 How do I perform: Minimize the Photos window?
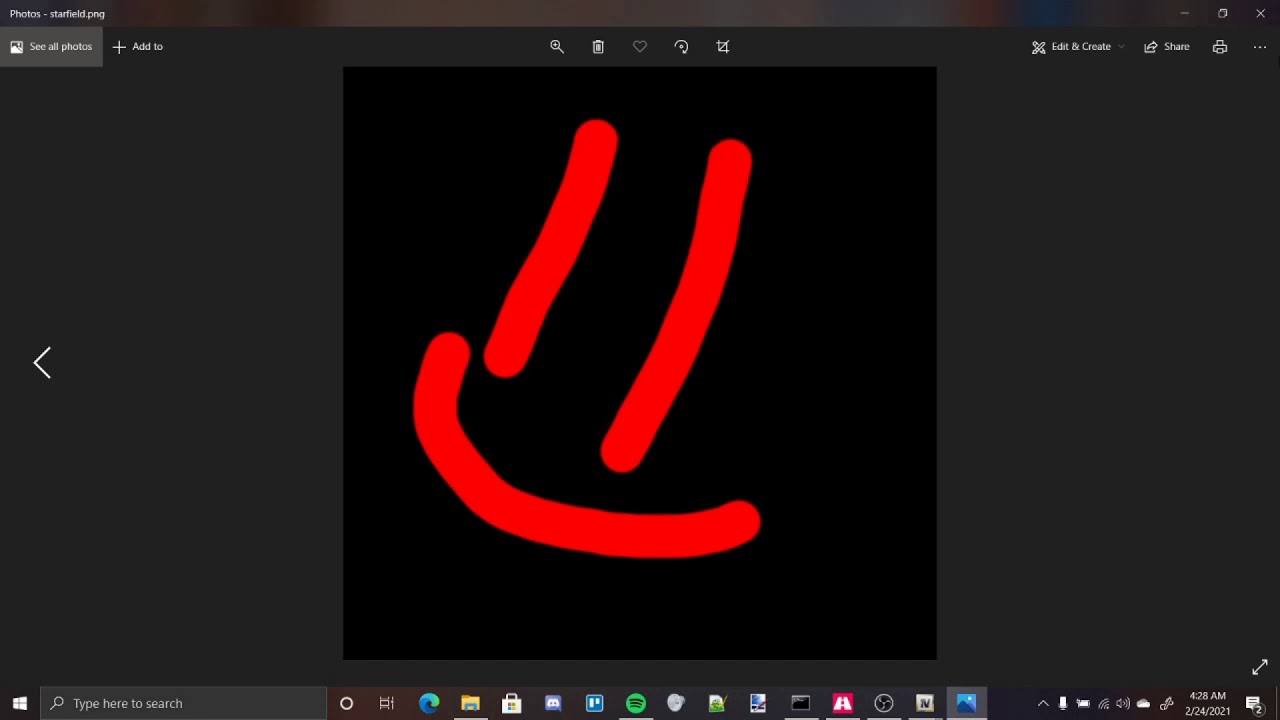pyautogui.click(x=1184, y=13)
